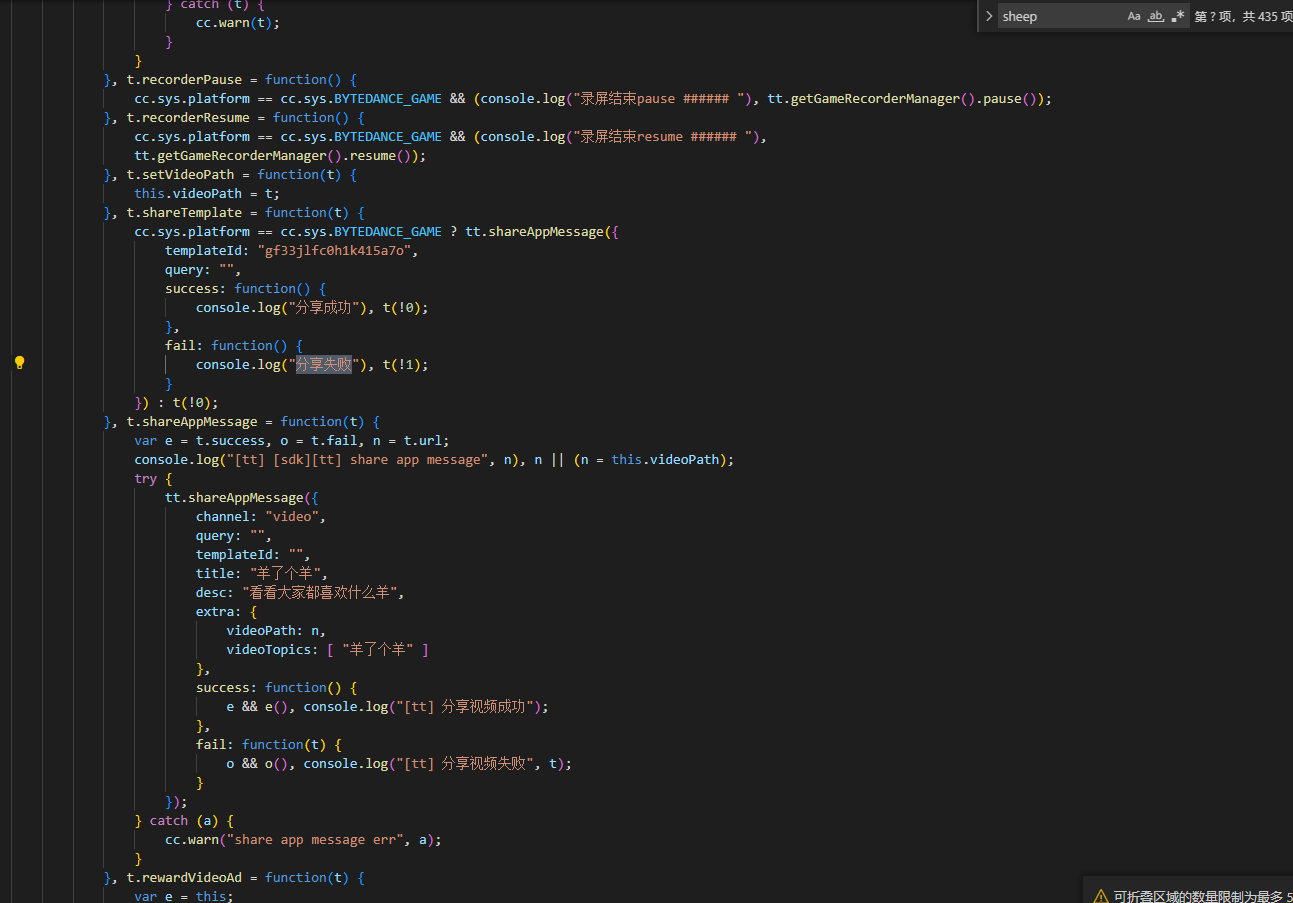
Task: Click the "share app message err" string
Action: click(315, 840)
